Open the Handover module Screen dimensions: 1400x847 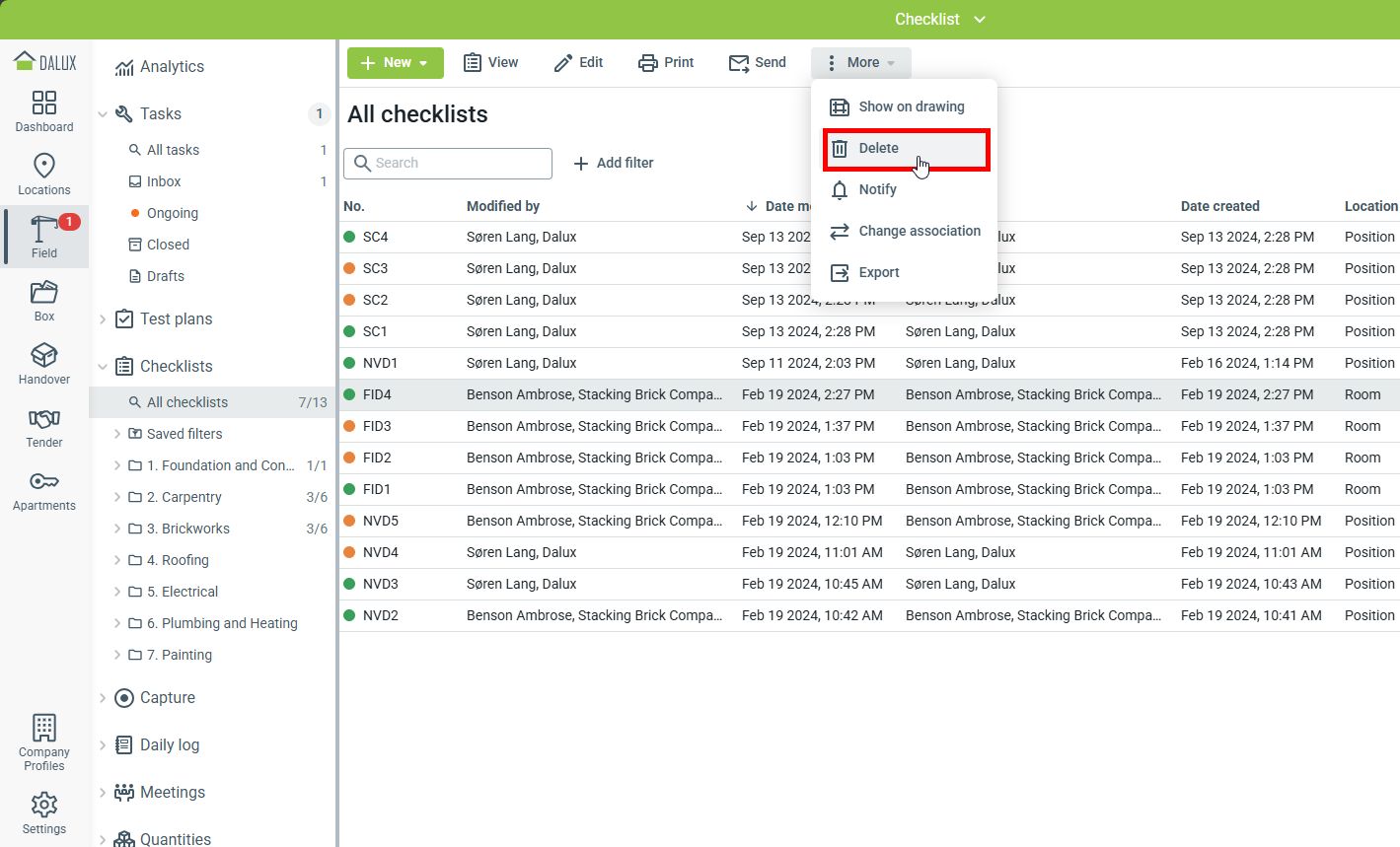tap(44, 364)
